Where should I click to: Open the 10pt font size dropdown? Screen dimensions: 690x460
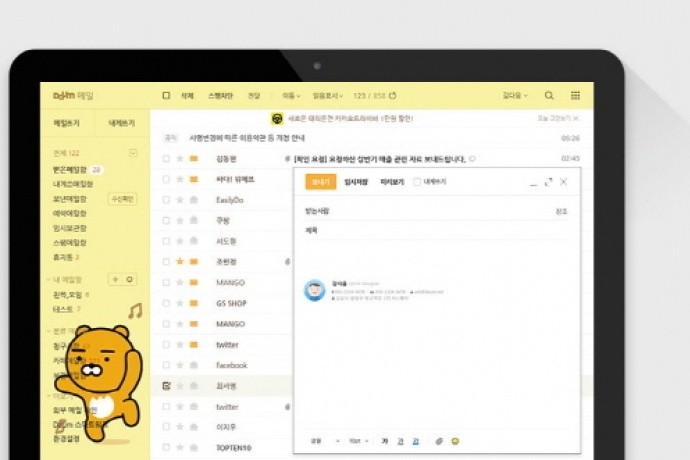pos(359,441)
